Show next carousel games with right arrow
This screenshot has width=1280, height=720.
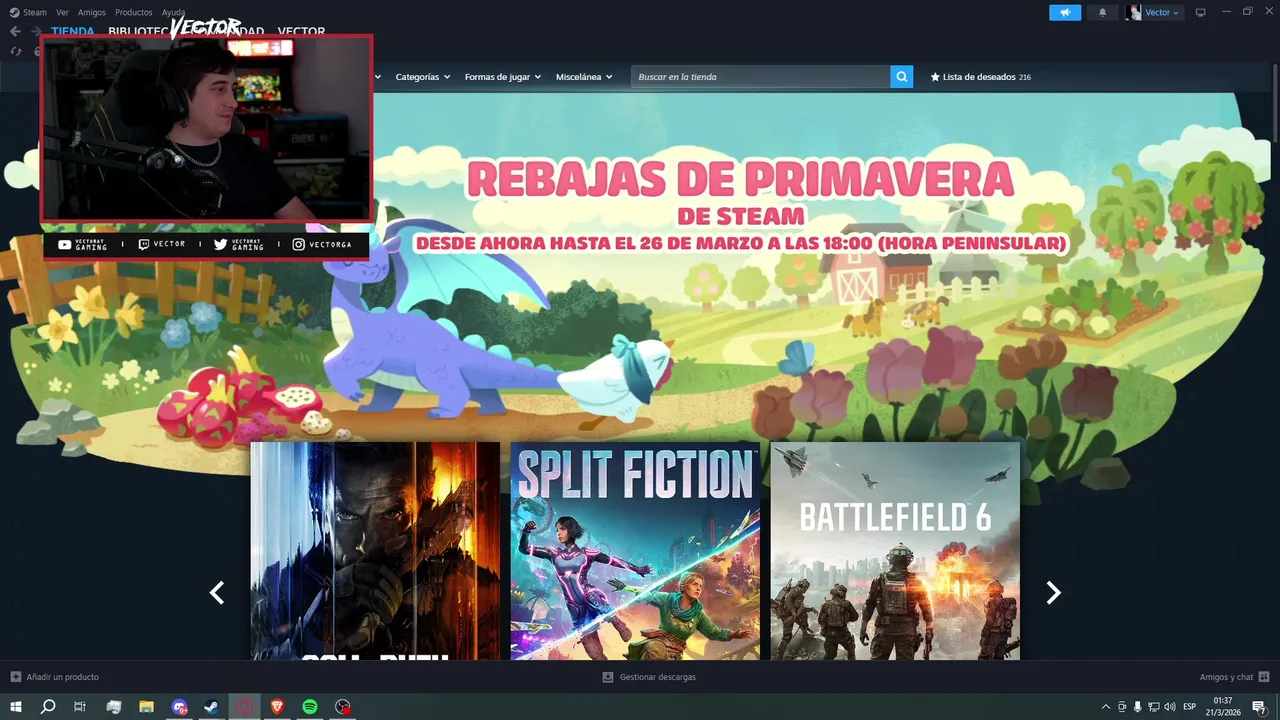point(1053,592)
